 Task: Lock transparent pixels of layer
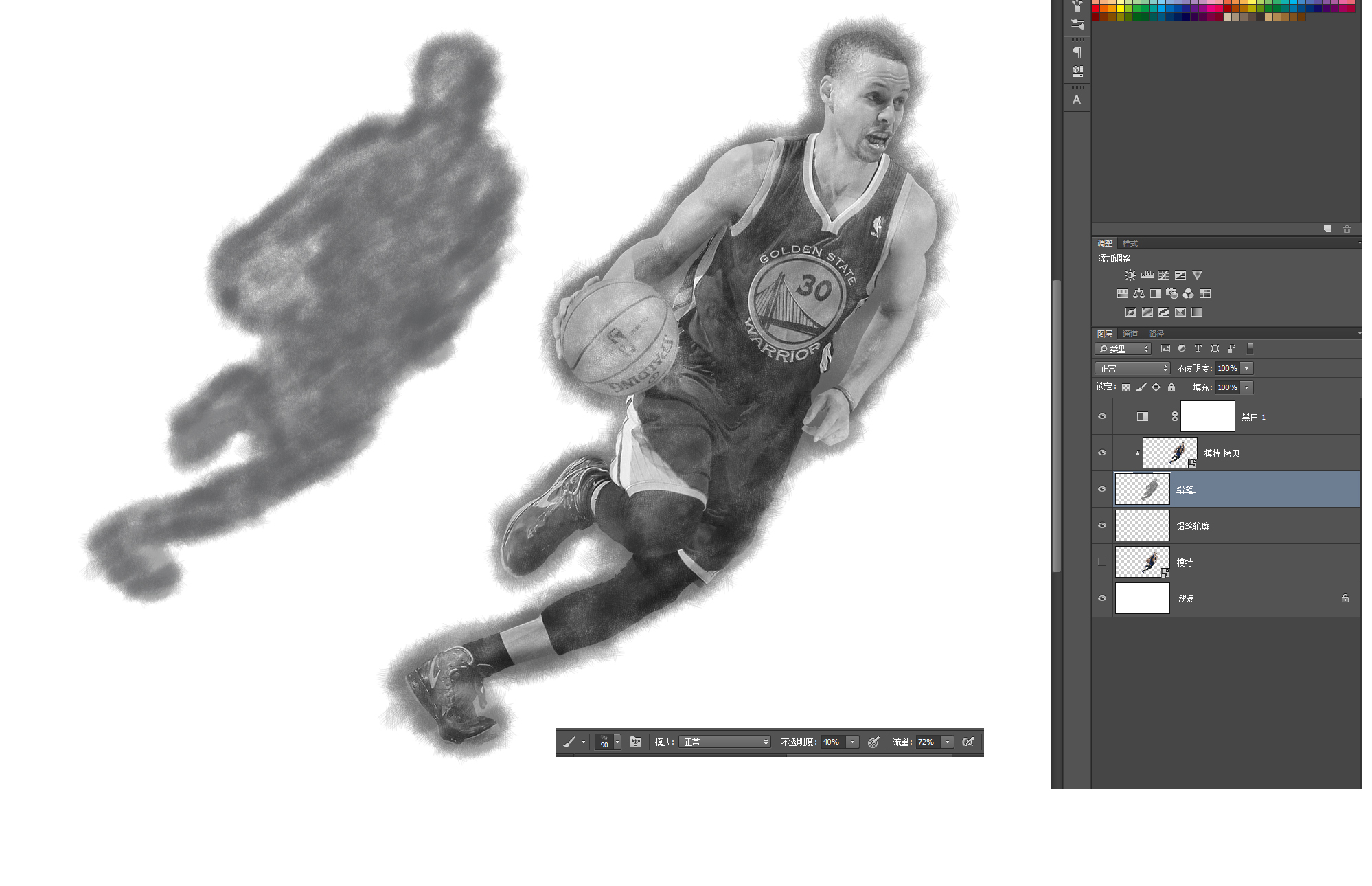pos(1125,388)
